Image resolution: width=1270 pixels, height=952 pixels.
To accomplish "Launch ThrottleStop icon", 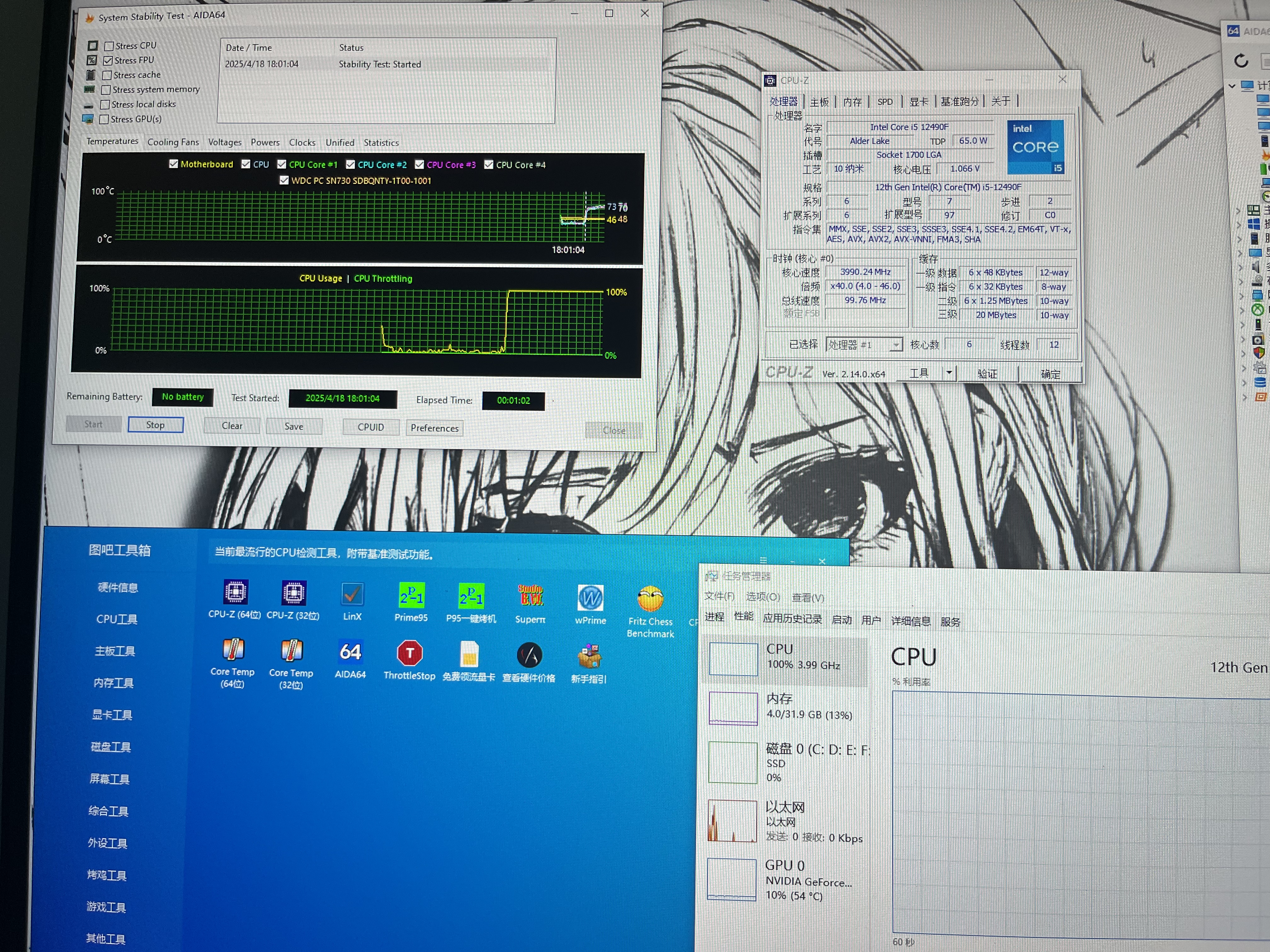I will pos(409,660).
